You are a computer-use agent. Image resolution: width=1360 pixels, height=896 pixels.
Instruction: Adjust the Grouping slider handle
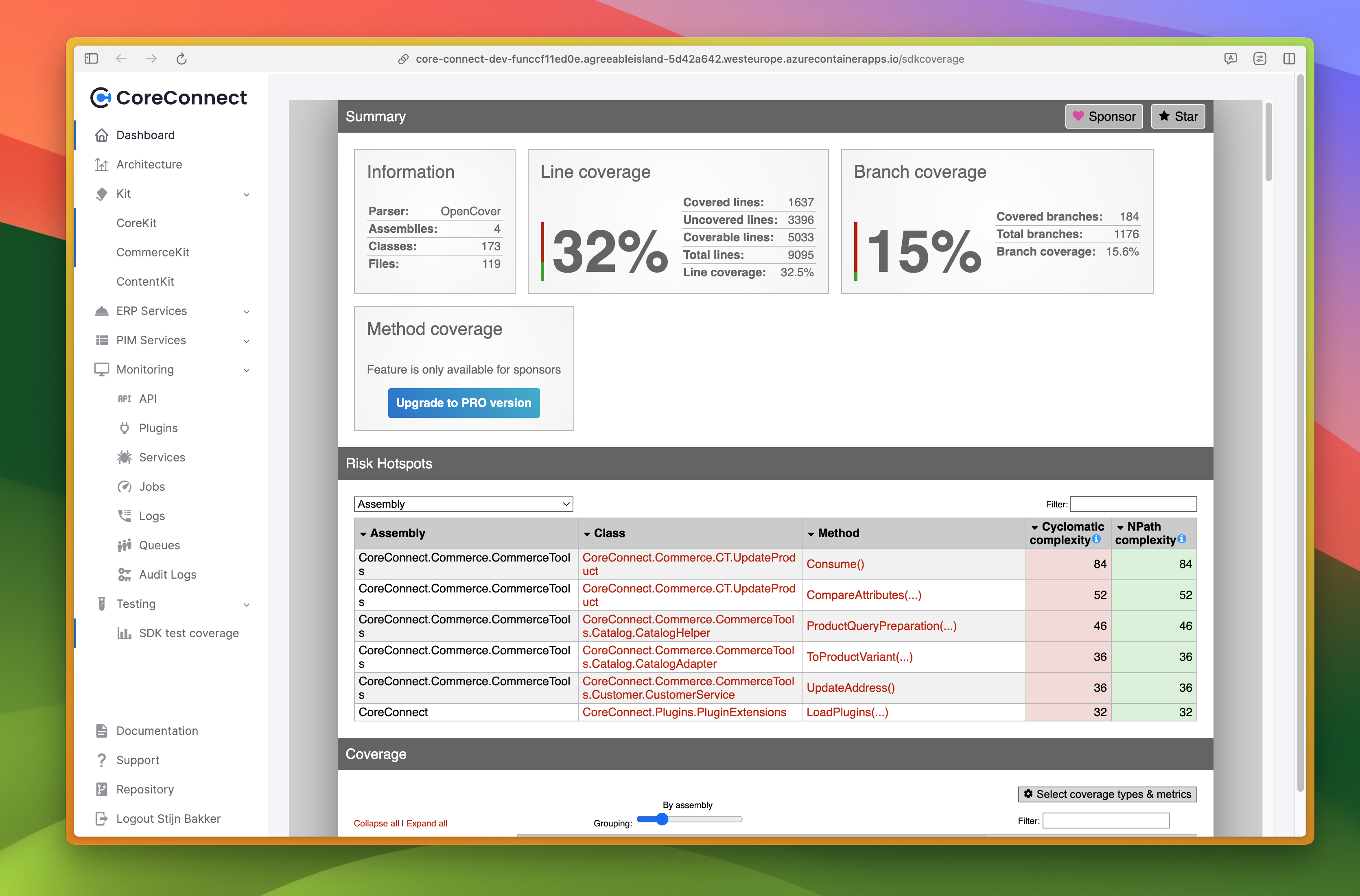(x=662, y=820)
